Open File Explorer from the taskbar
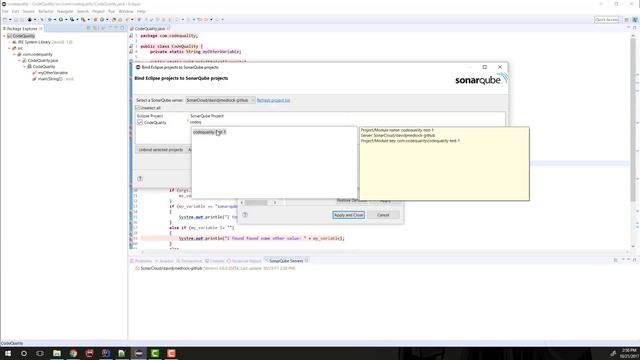 (57, 353)
